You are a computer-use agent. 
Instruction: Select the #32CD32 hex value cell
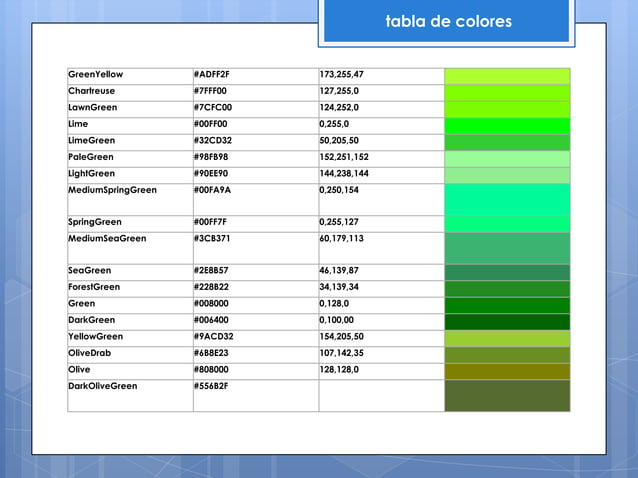coord(255,141)
